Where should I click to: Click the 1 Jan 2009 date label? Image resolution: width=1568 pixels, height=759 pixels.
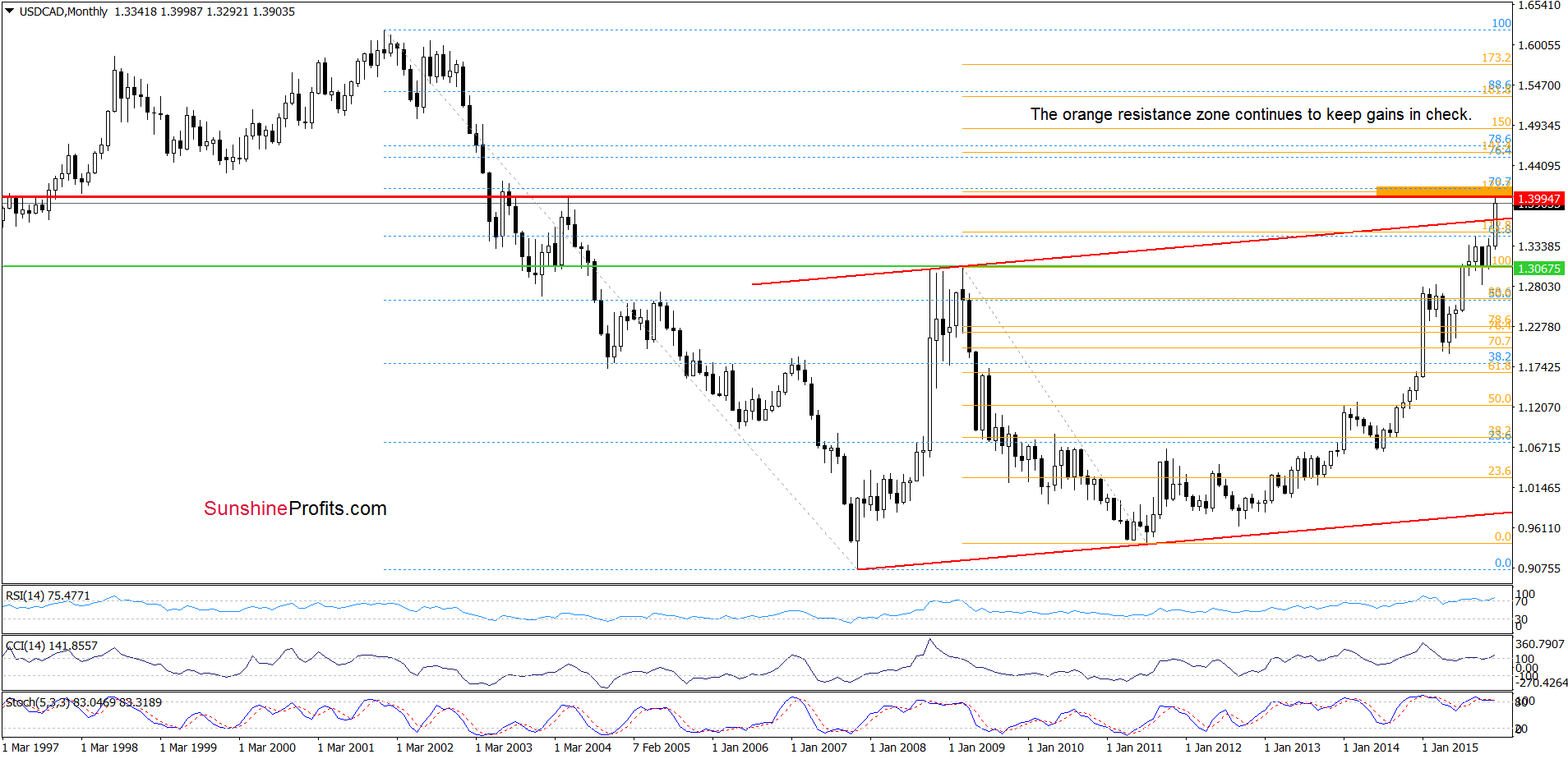(977, 747)
